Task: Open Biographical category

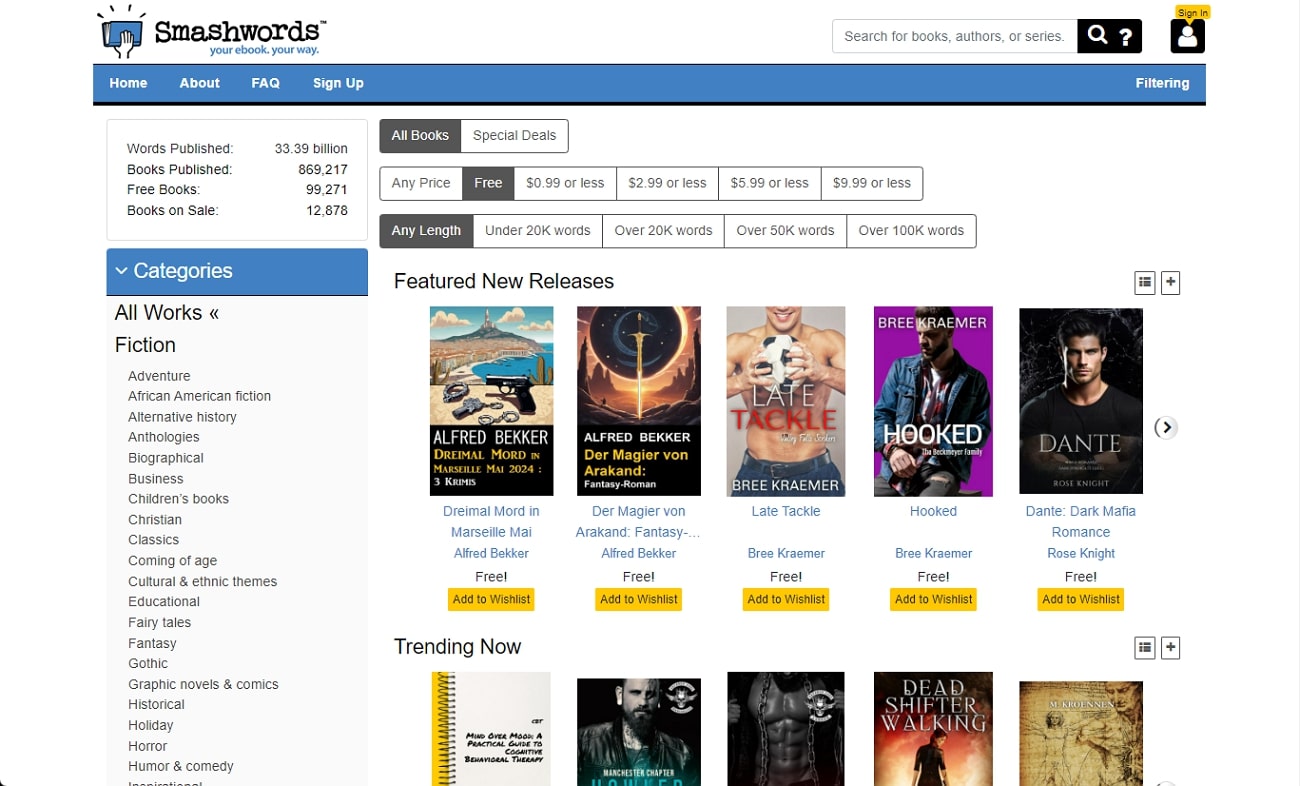Action: coord(165,458)
